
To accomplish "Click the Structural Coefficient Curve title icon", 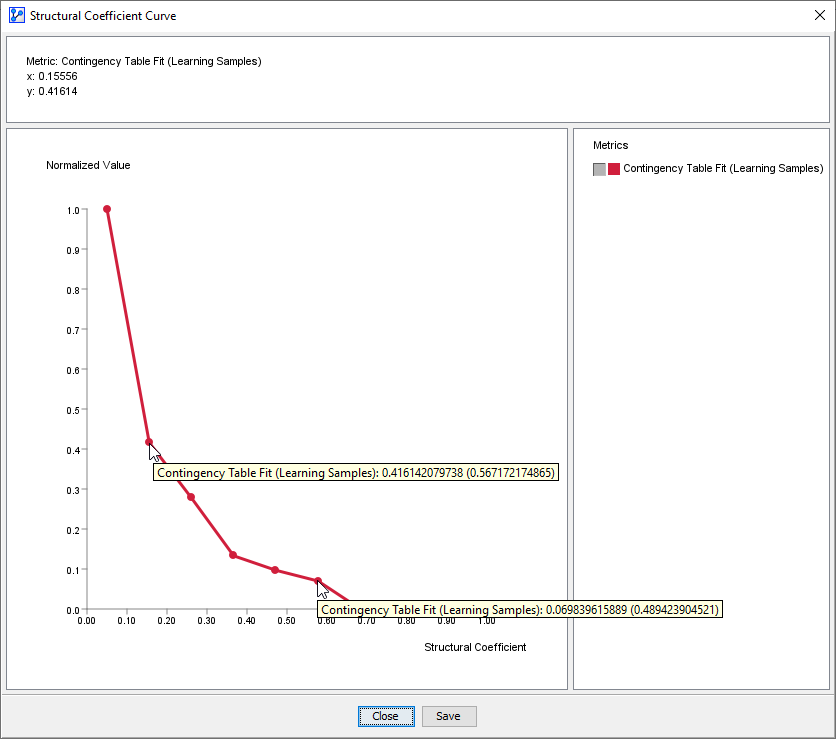I will (17, 15).
